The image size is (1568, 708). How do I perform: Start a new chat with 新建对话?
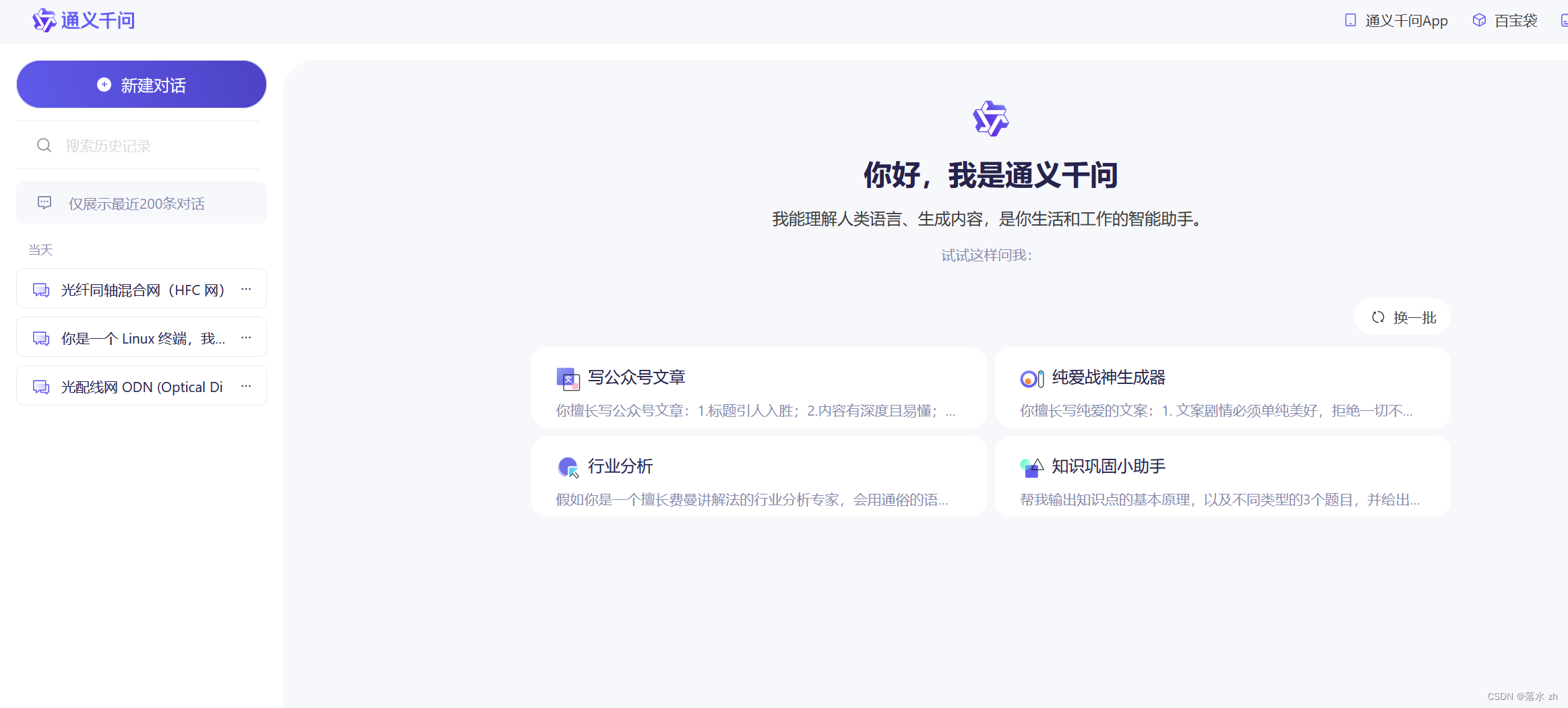point(142,84)
